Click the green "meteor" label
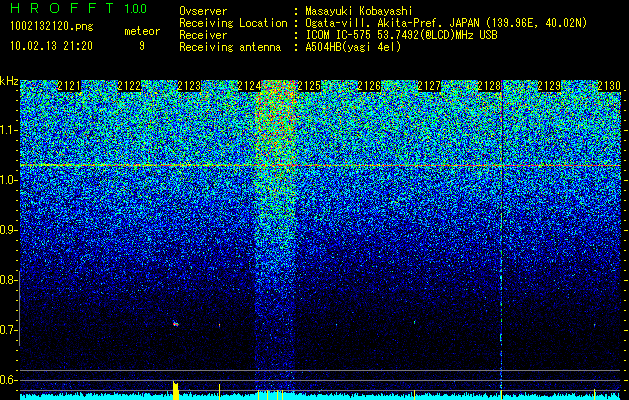The width and height of the screenshot is (629, 400). [142, 31]
